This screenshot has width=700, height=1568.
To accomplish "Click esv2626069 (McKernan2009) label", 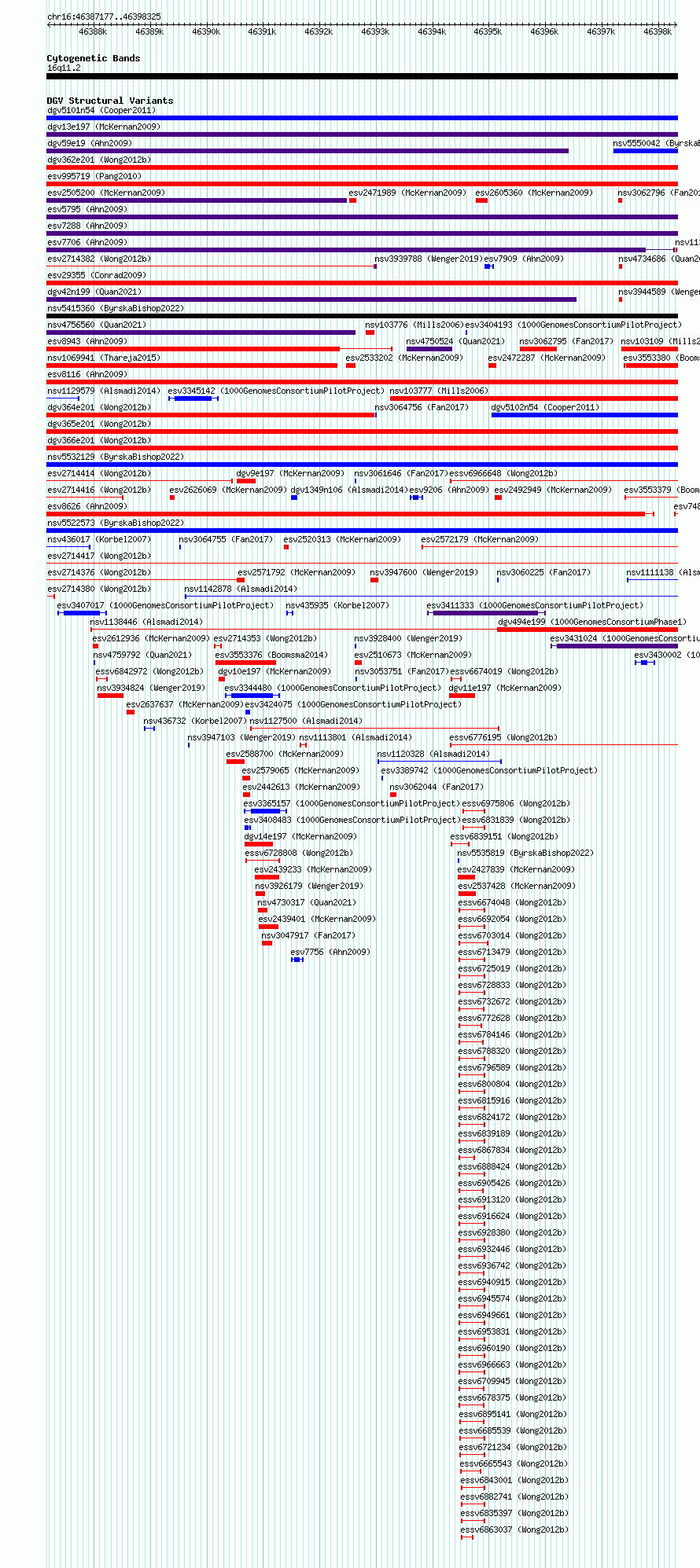I will pos(228,490).
